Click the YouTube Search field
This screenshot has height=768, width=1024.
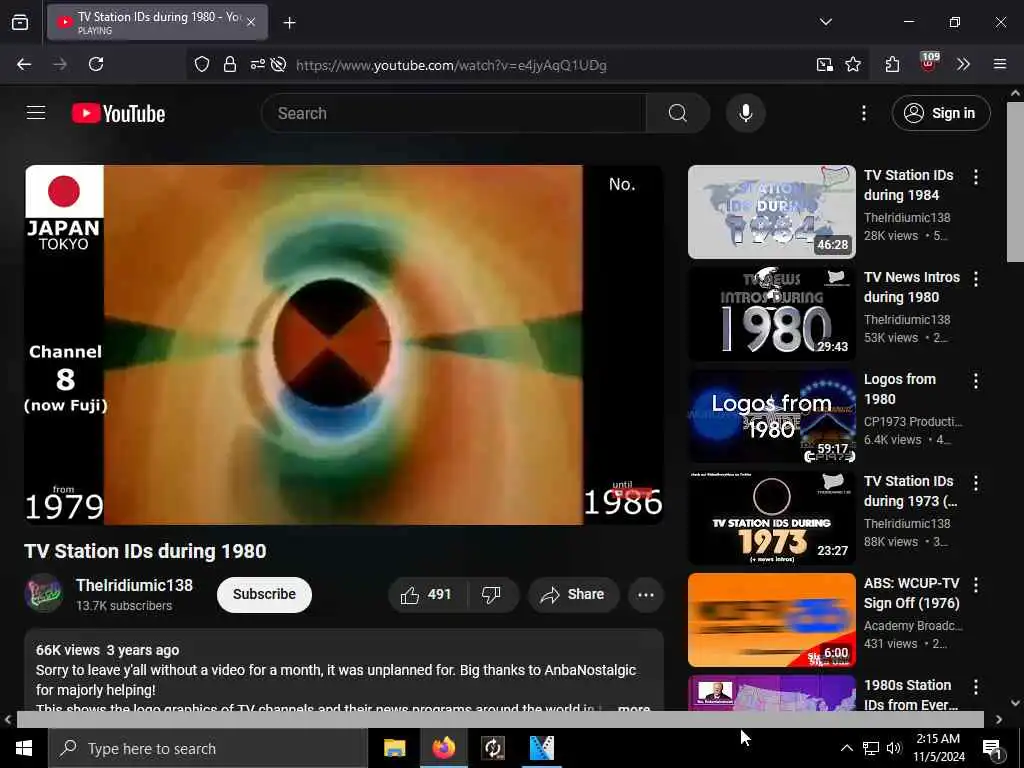453,113
